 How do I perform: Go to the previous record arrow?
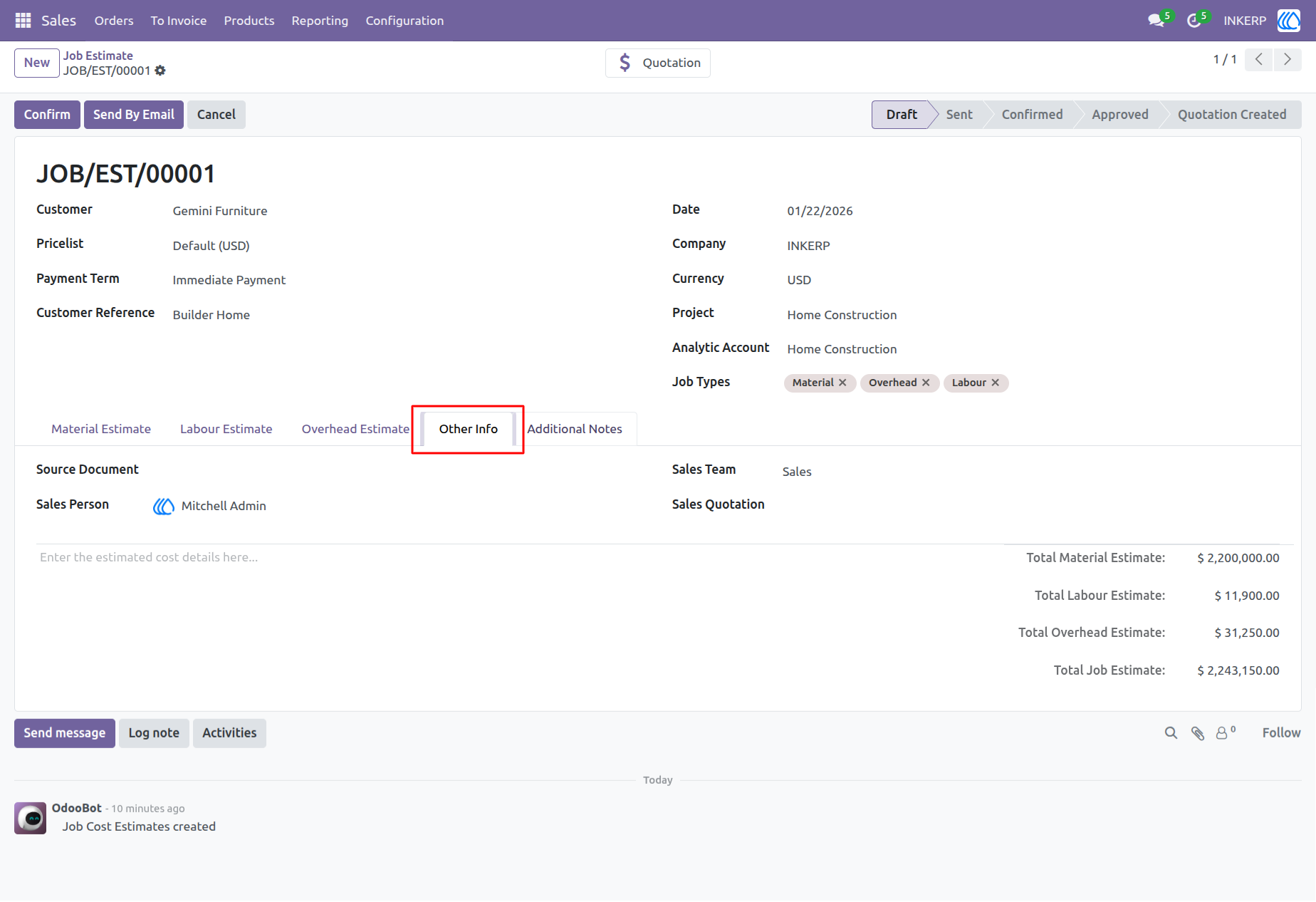[1259, 60]
